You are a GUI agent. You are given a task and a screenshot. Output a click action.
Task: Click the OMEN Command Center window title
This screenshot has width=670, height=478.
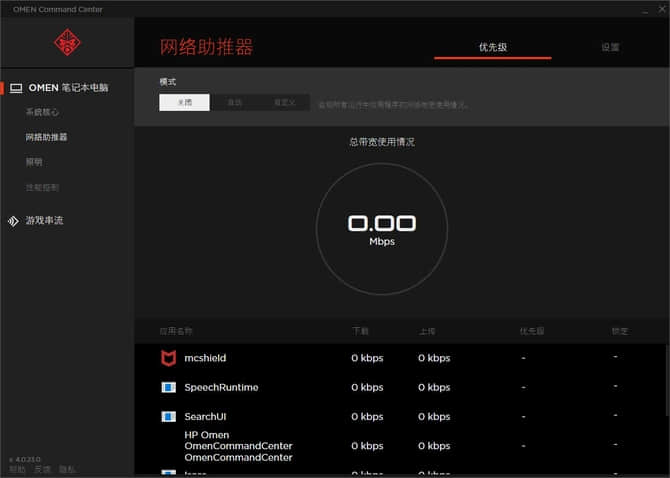pyautogui.click(x=58, y=9)
